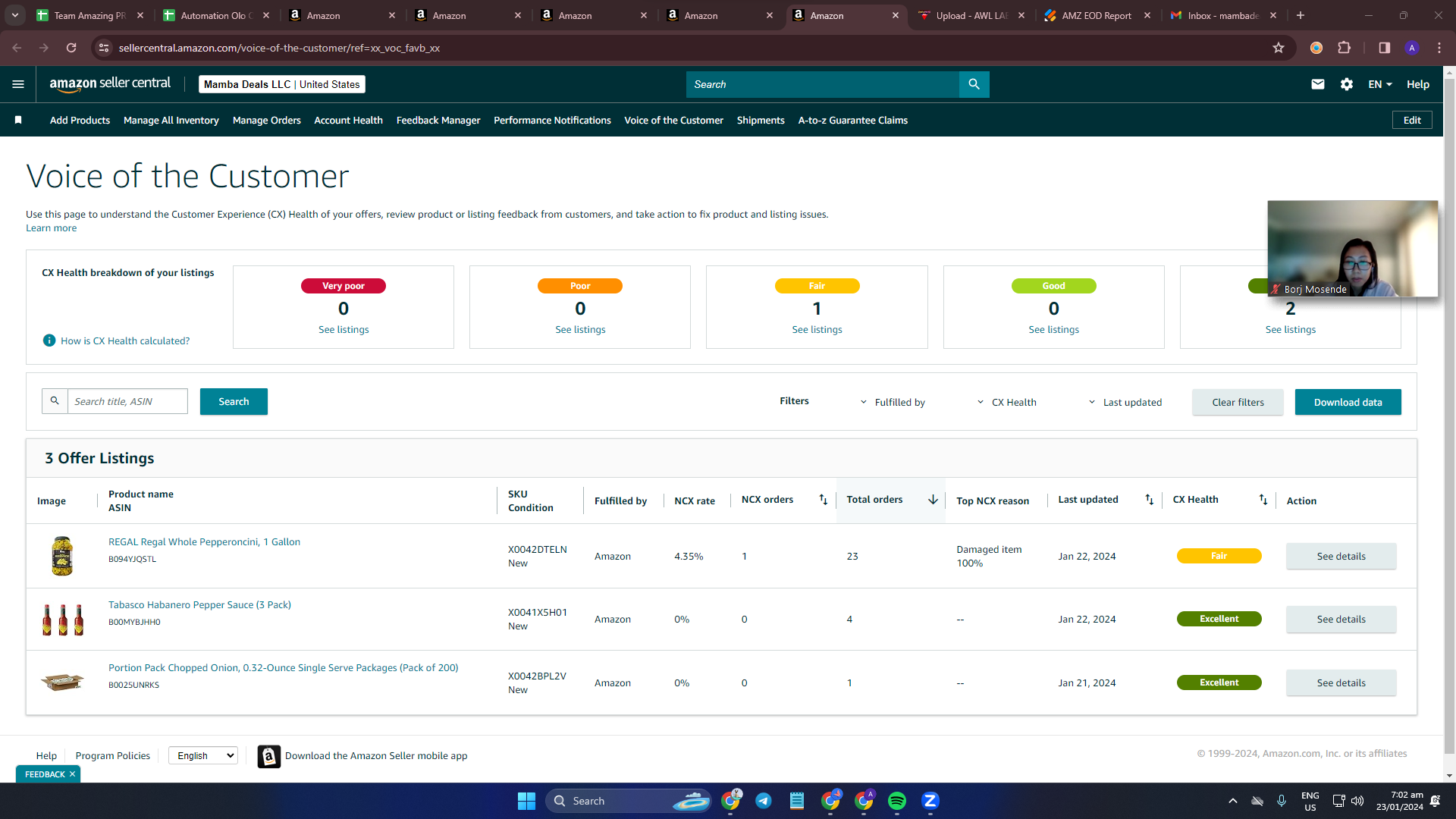Sort by Total orders down arrow
Viewport: 1456px width, 819px height.
[933, 499]
